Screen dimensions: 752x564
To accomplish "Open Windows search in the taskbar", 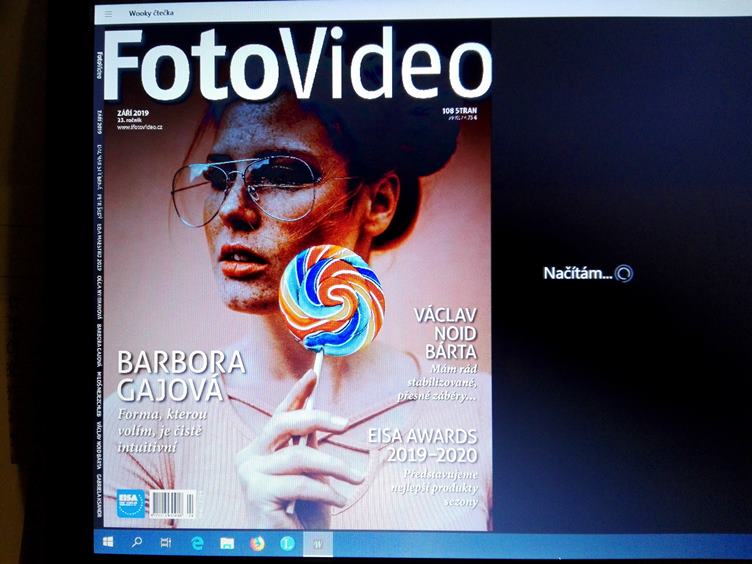I will pyautogui.click(x=137, y=542).
